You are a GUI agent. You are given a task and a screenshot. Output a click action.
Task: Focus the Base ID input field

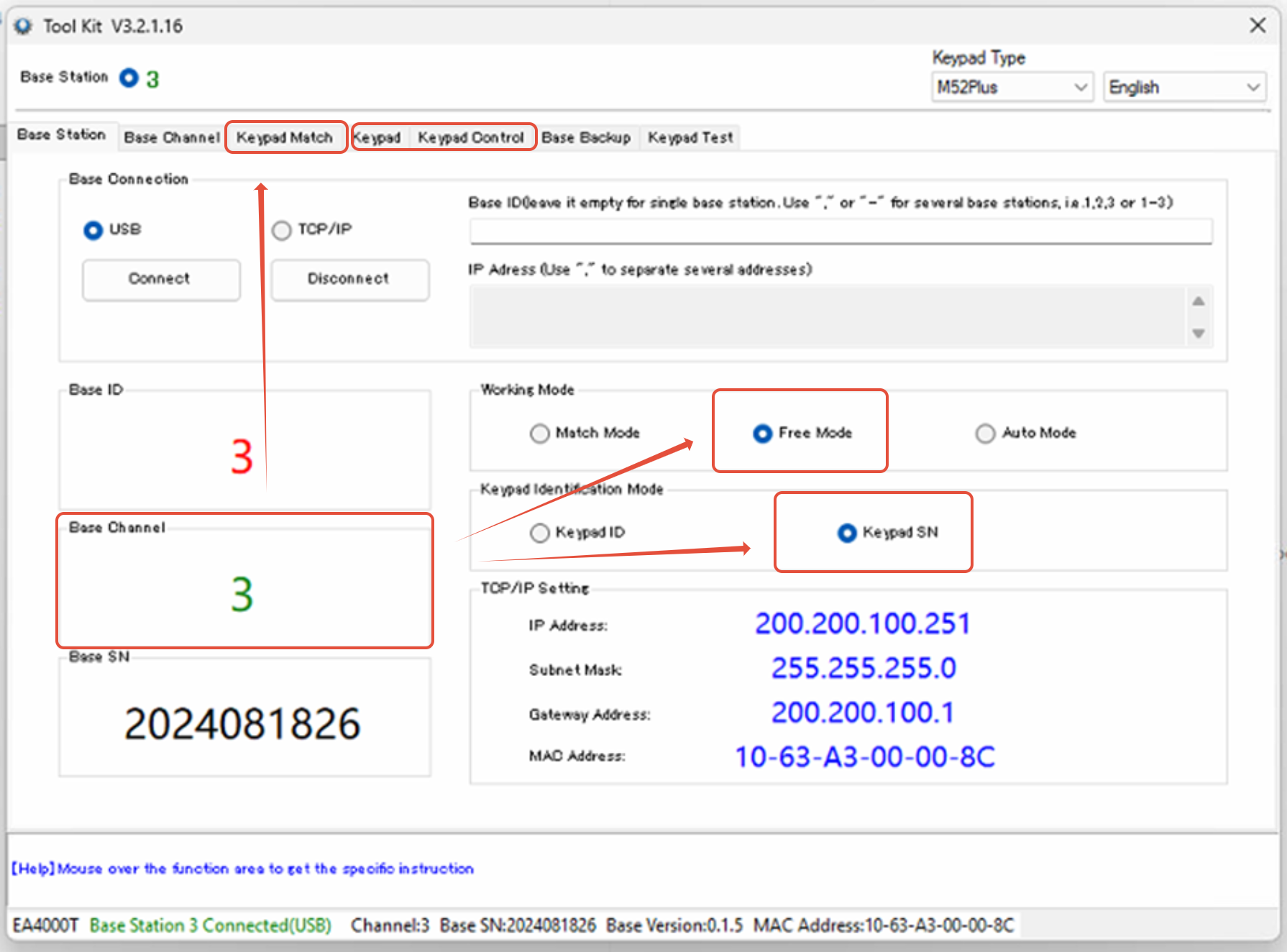(841, 232)
